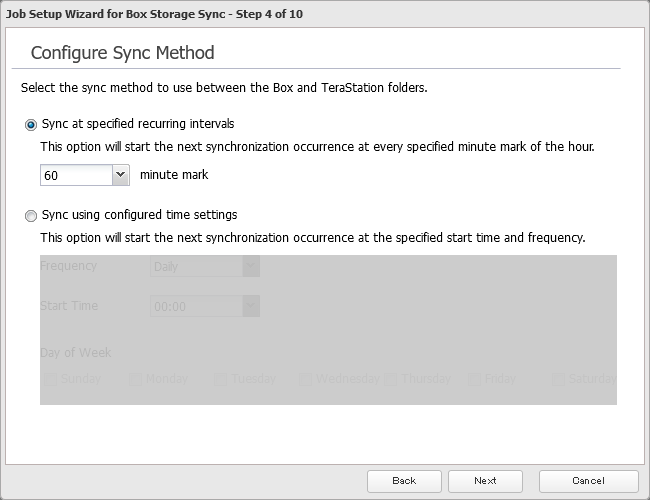Tick the Sunday checkbox
The height and width of the screenshot is (500, 650).
[x=49, y=379]
